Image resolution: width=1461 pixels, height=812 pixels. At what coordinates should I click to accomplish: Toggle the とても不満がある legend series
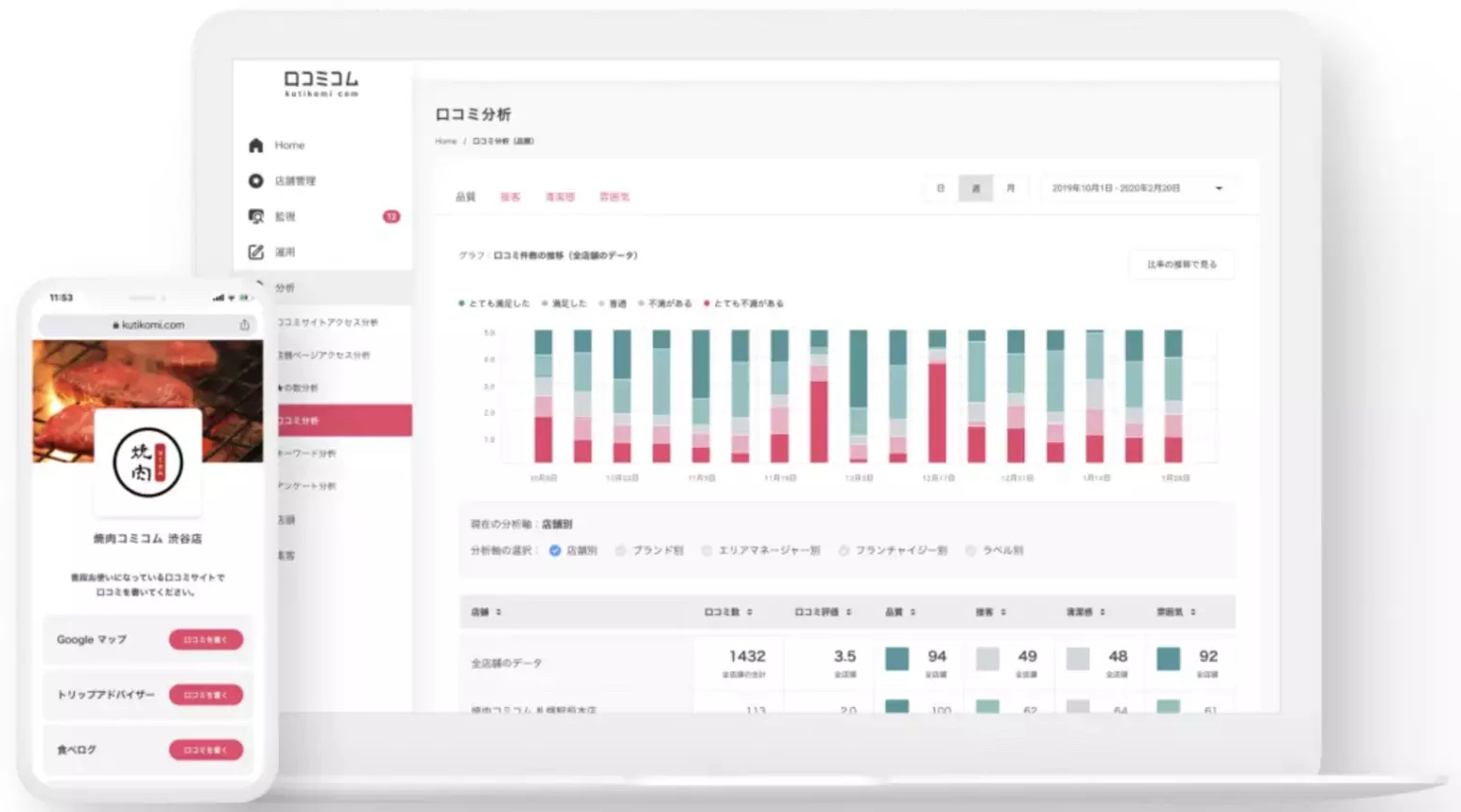(x=744, y=303)
